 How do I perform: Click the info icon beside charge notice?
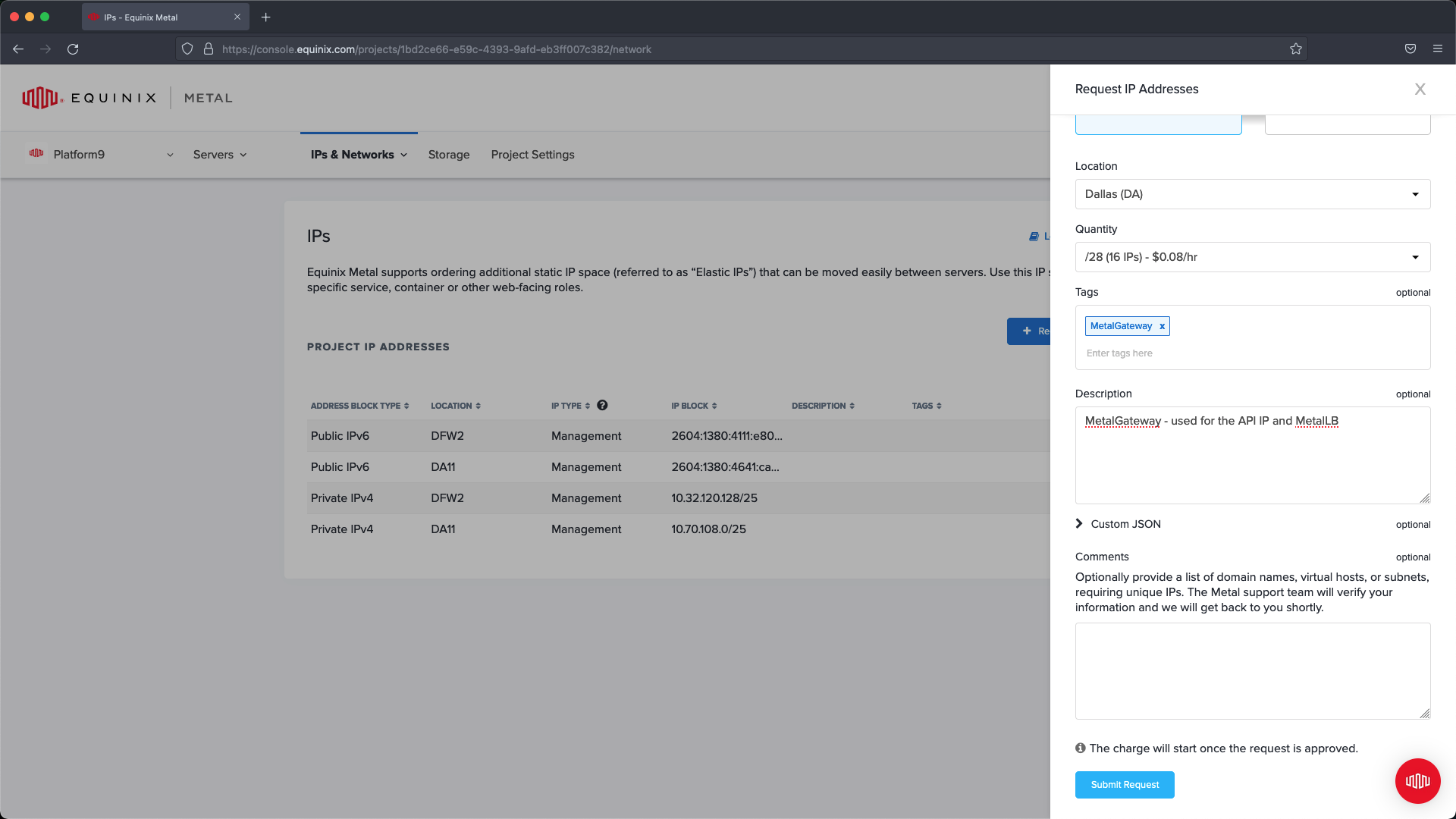pyautogui.click(x=1081, y=748)
